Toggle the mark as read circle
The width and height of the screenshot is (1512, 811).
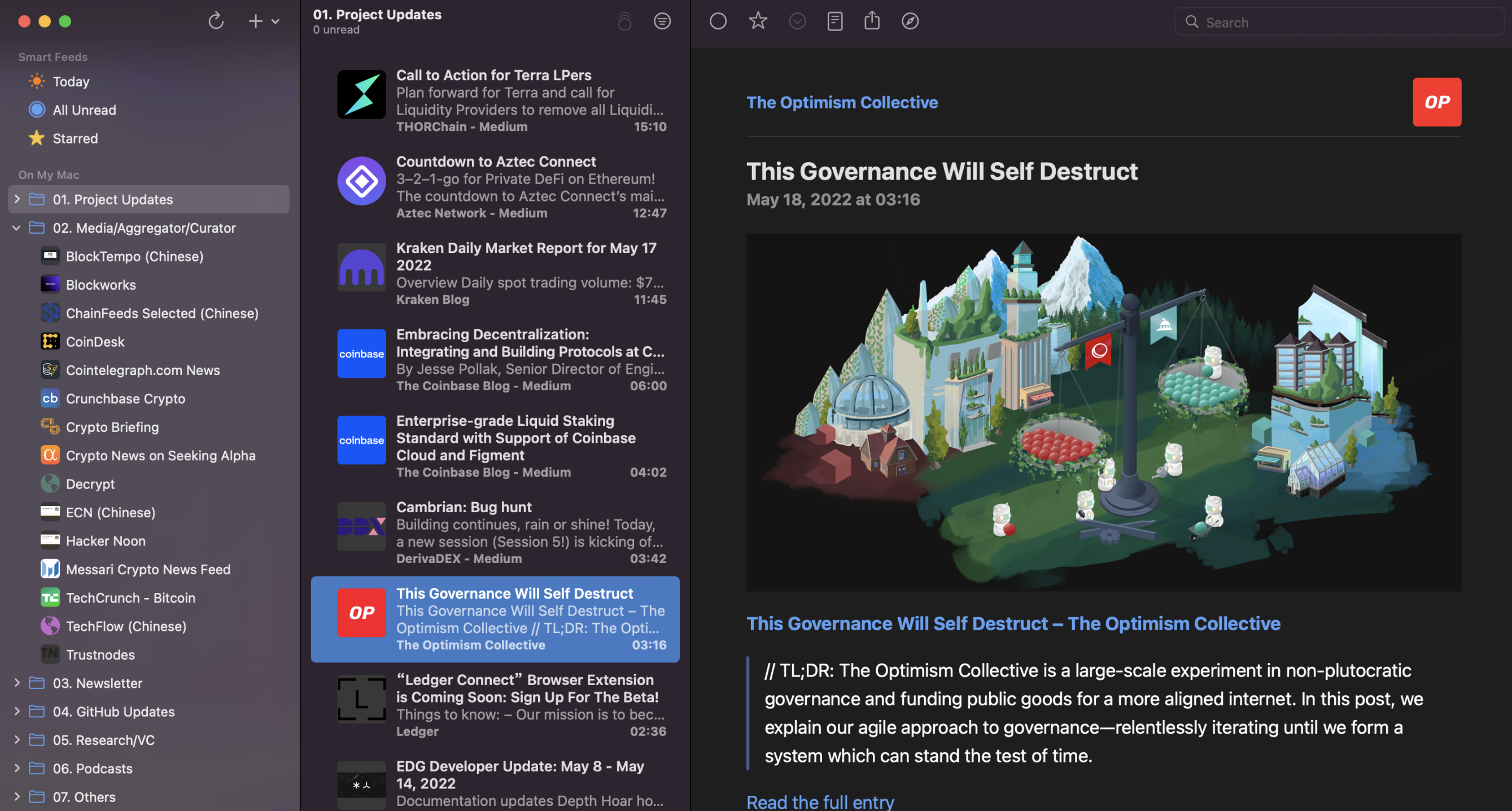point(718,21)
